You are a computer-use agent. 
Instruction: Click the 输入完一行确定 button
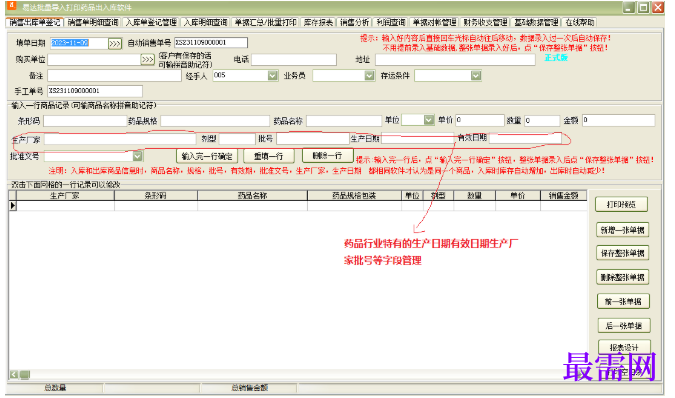[207, 156]
